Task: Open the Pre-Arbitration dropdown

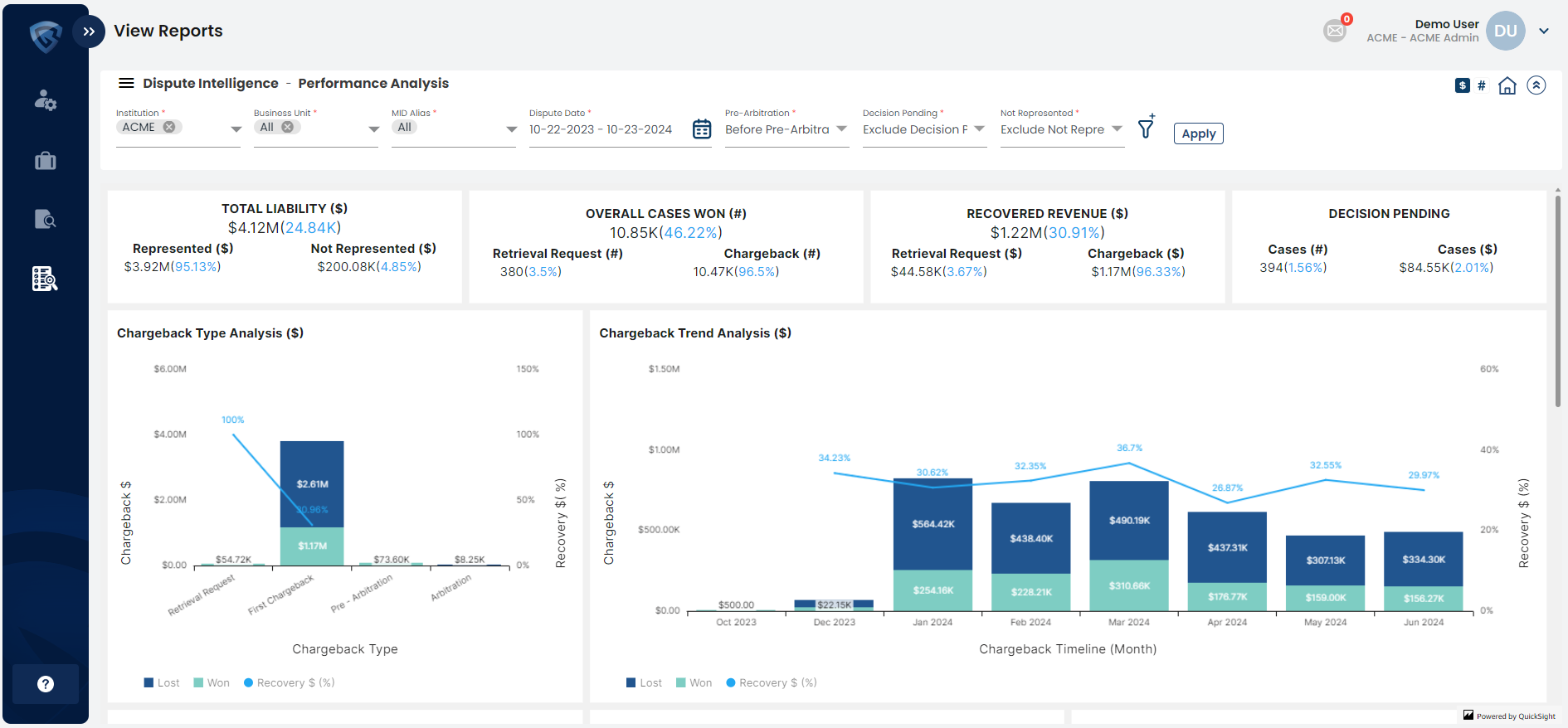Action: pyautogui.click(x=841, y=129)
